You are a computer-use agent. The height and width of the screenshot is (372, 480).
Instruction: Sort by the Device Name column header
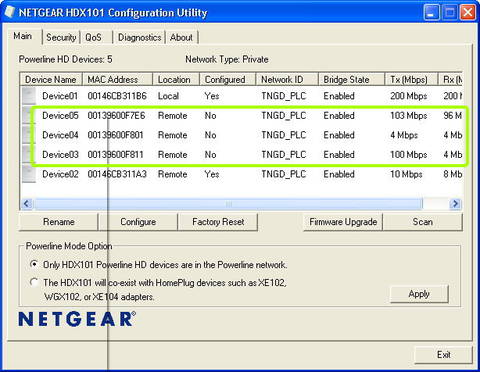click(51, 80)
